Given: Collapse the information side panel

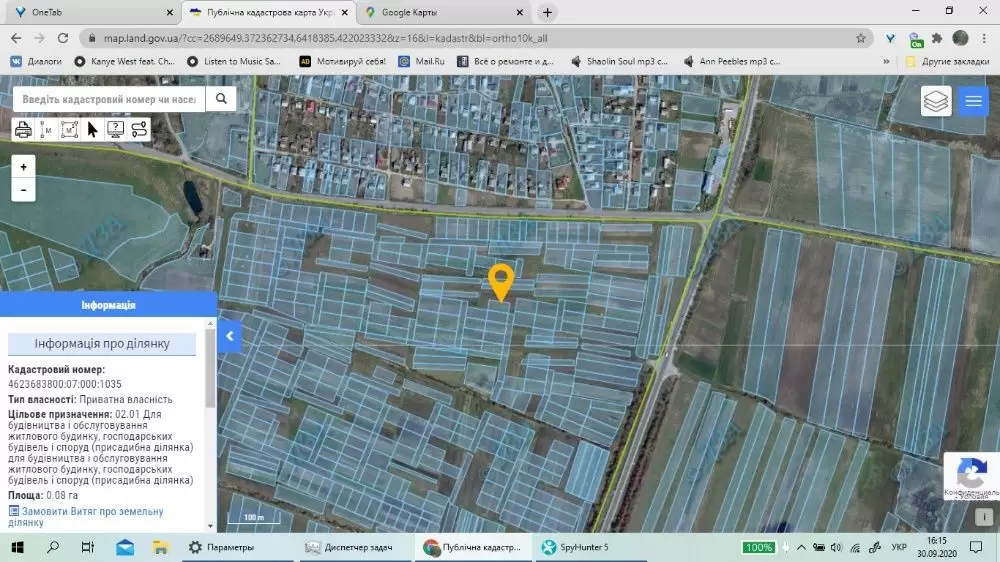Looking at the screenshot, I should point(230,336).
